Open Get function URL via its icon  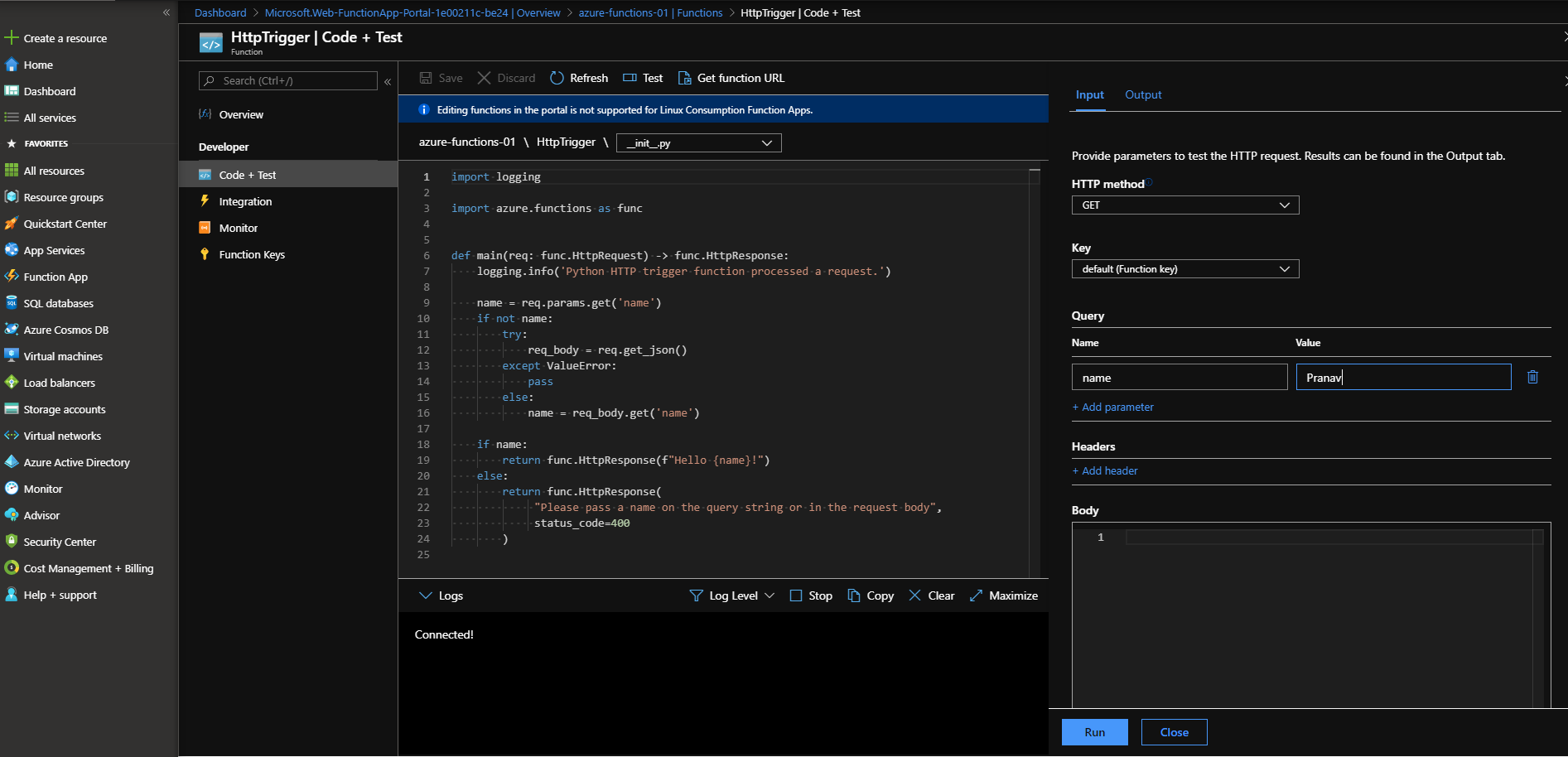click(685, 78)
